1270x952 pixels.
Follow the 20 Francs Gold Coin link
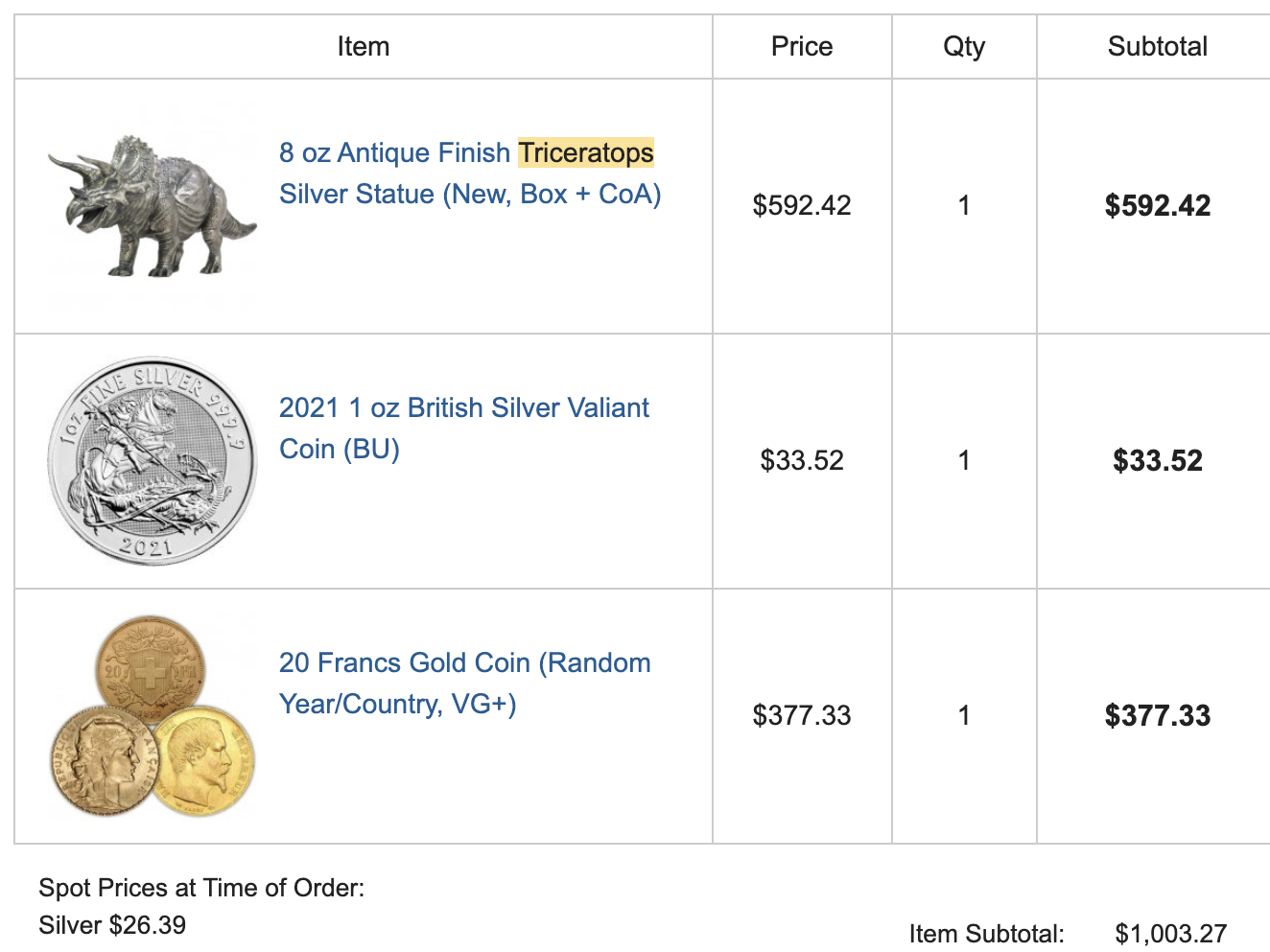[x=464, y=684]
